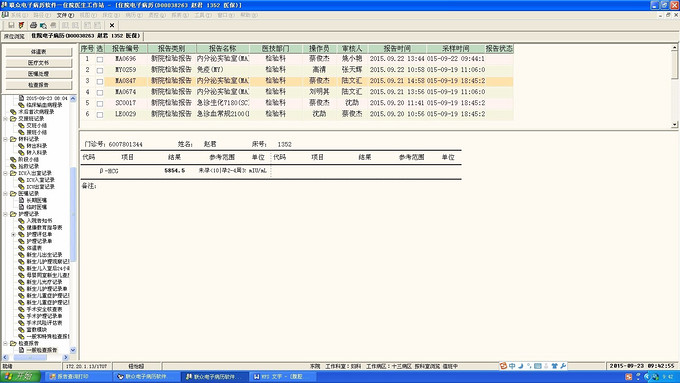The image size is (680, 383).
Task: Open the Windows Start button
Action: tap(20, 376)
